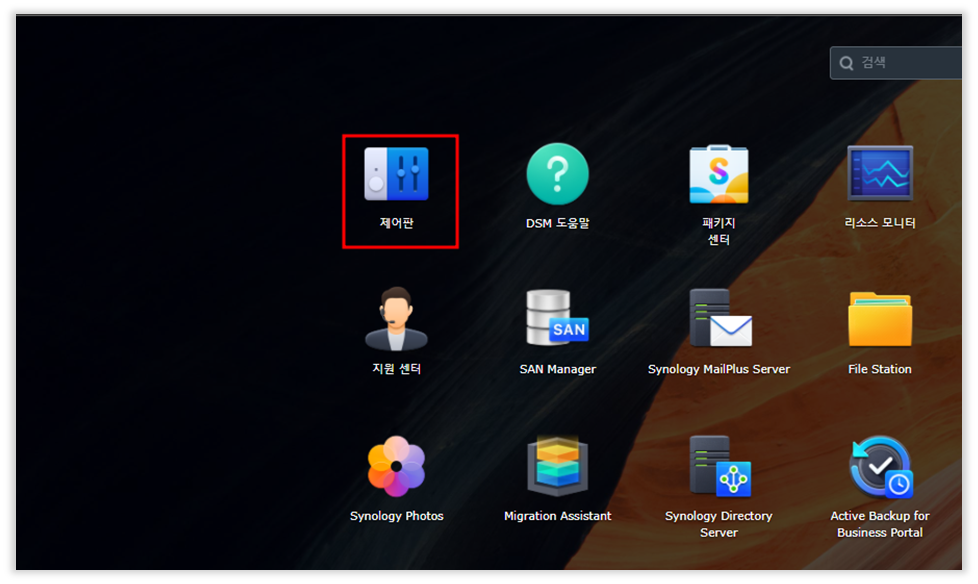Screen dimensions: 978x584
Task: Click the Migration Assistant text label
Action: pos(558,516)
